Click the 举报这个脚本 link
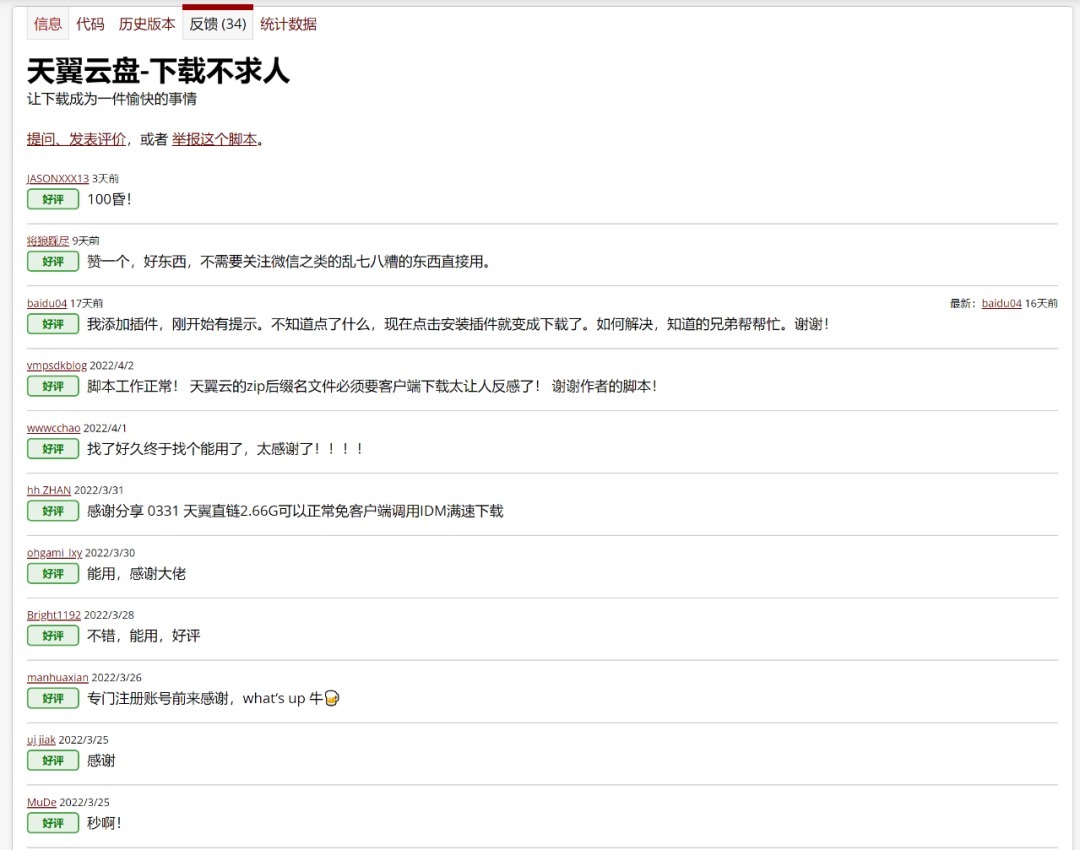This screenshot has width=1080, height=850. point(214,139)
